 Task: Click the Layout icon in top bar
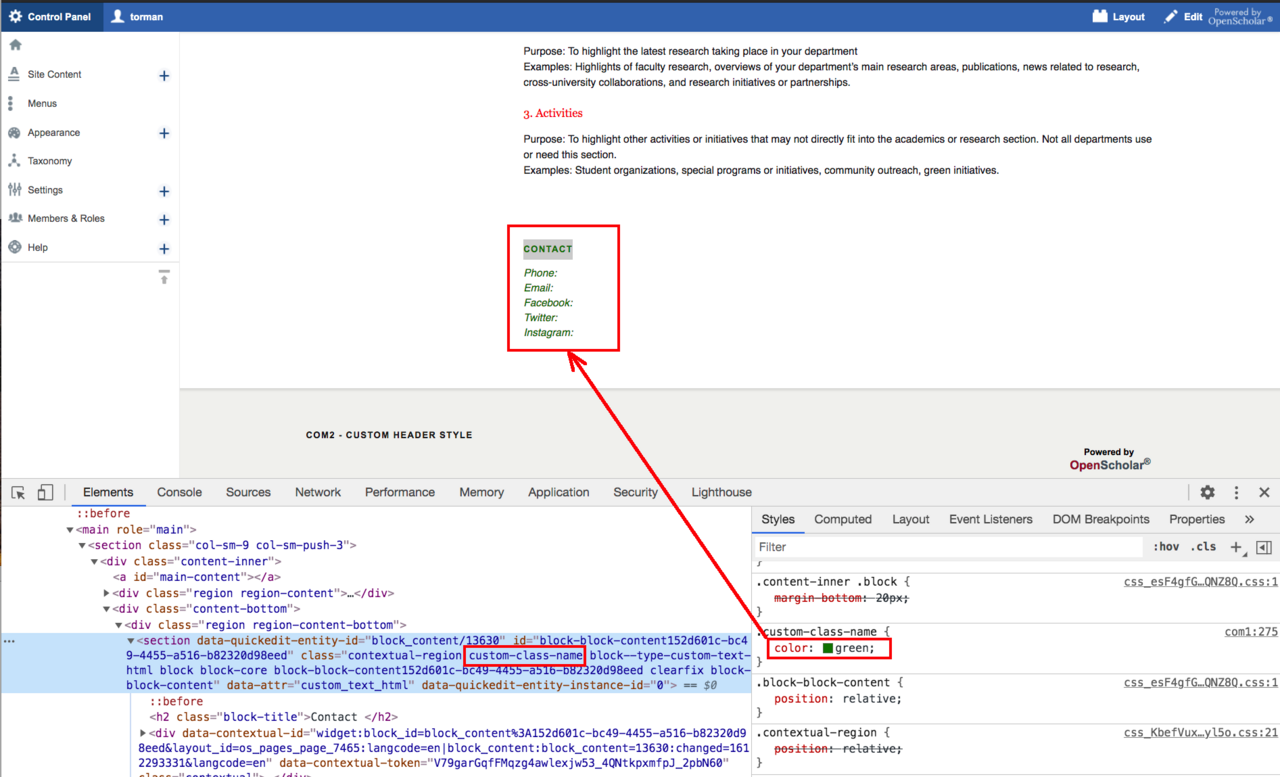(x=1118, y=16)
